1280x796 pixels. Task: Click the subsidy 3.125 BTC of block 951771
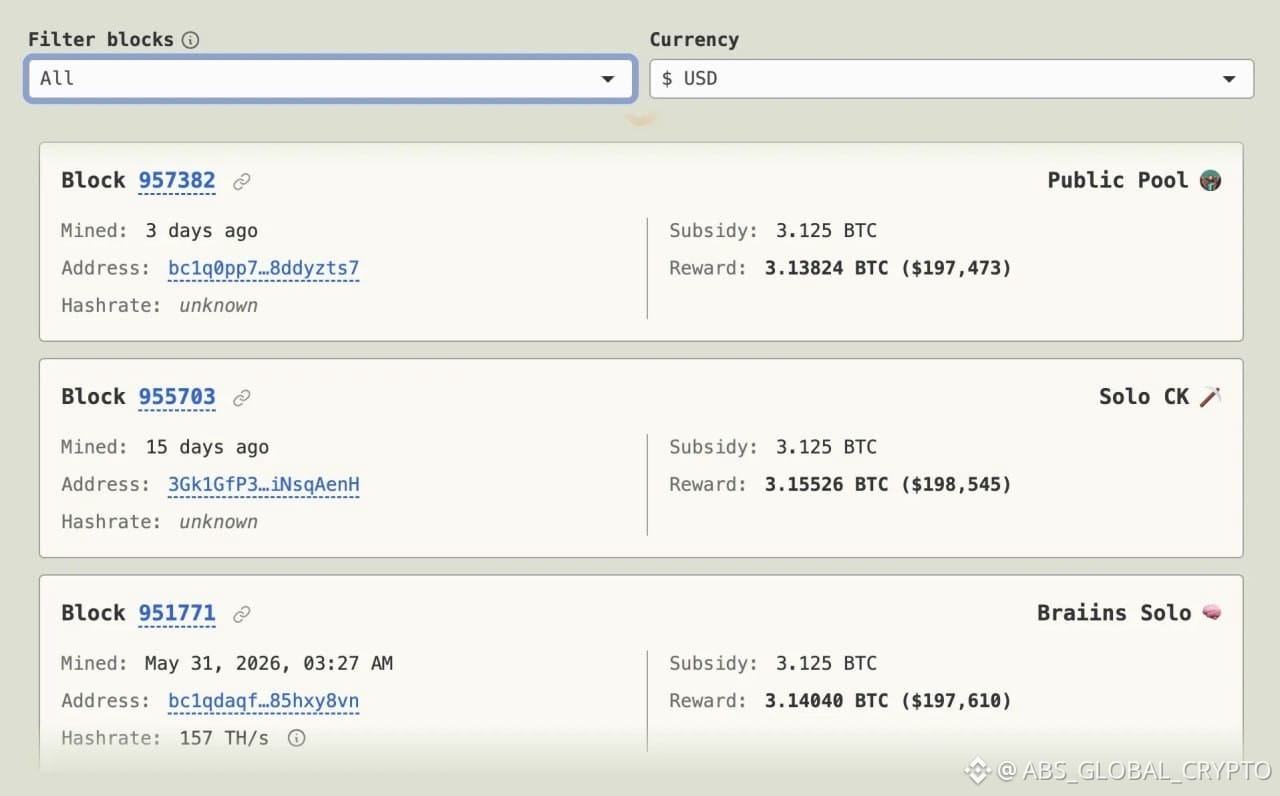click(x=826, y=663)
